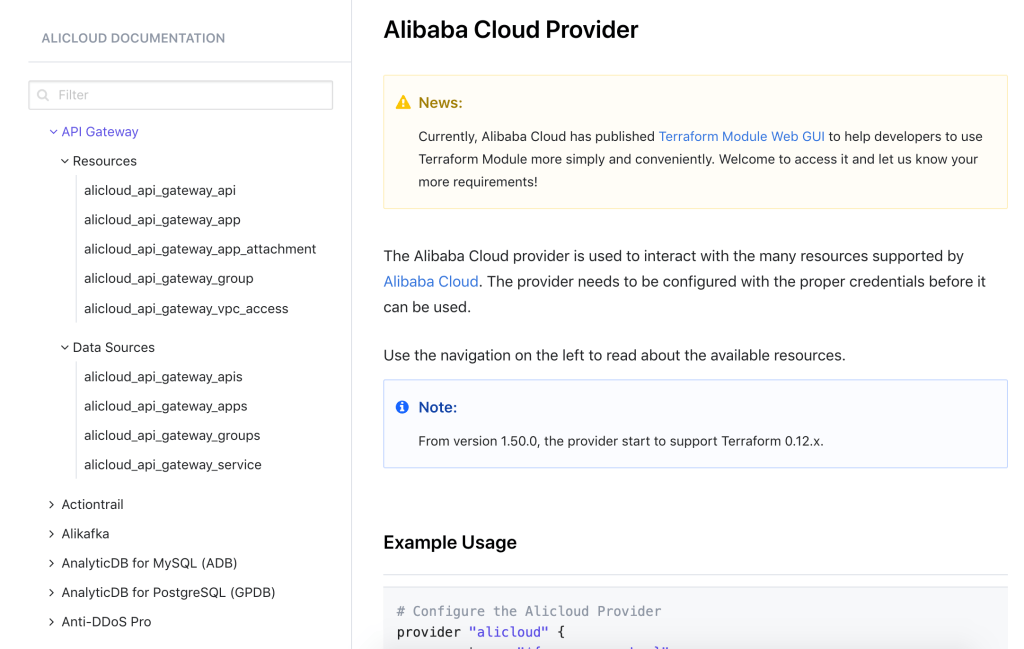
Task: Select alicloud_api_gateway_app_attachment in sidebar
Action: pos(200,249)
